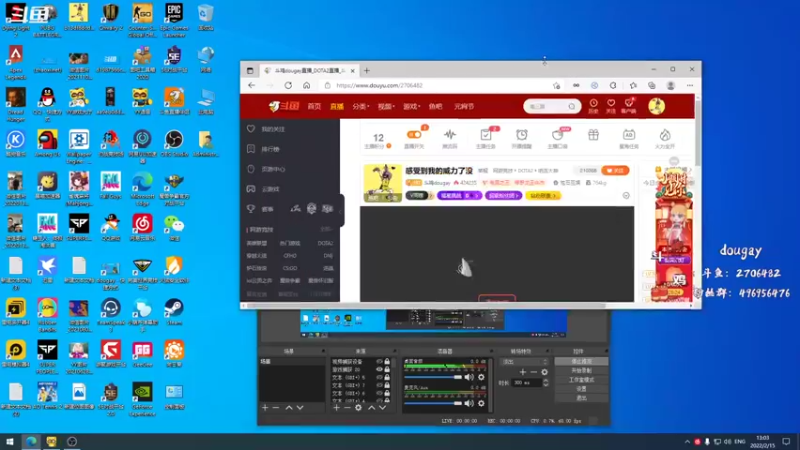Move OBS source up with arrow
The image size is (800, 450).
click(x=371, y=408)
